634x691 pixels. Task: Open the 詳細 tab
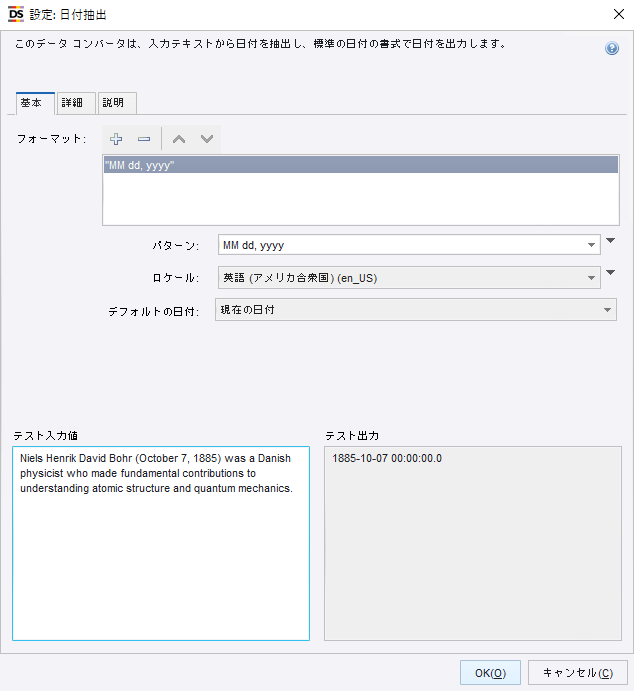pos(76,103)
